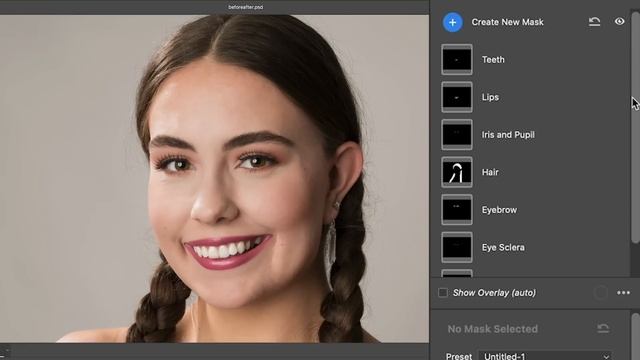Click the Teeth mask label
The width and height of the screenshot is (640, 360).
(493, 60)
